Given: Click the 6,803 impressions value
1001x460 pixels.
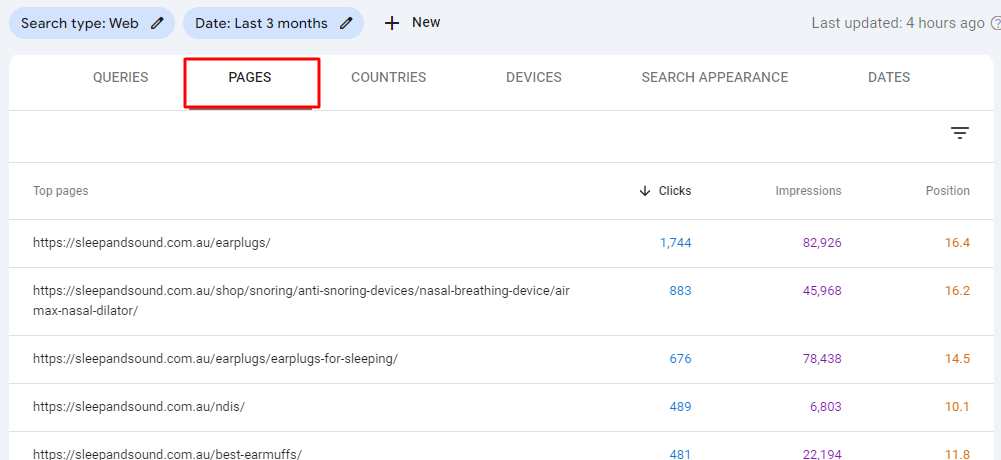Looking at the screenshot, I should [826, 407].
